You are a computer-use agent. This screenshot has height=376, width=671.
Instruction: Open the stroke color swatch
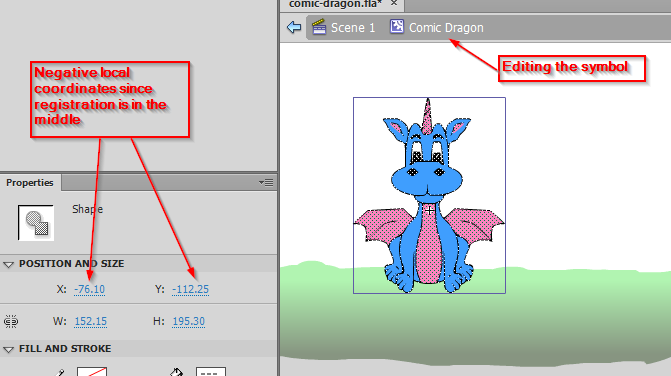(x=92, y=371)
